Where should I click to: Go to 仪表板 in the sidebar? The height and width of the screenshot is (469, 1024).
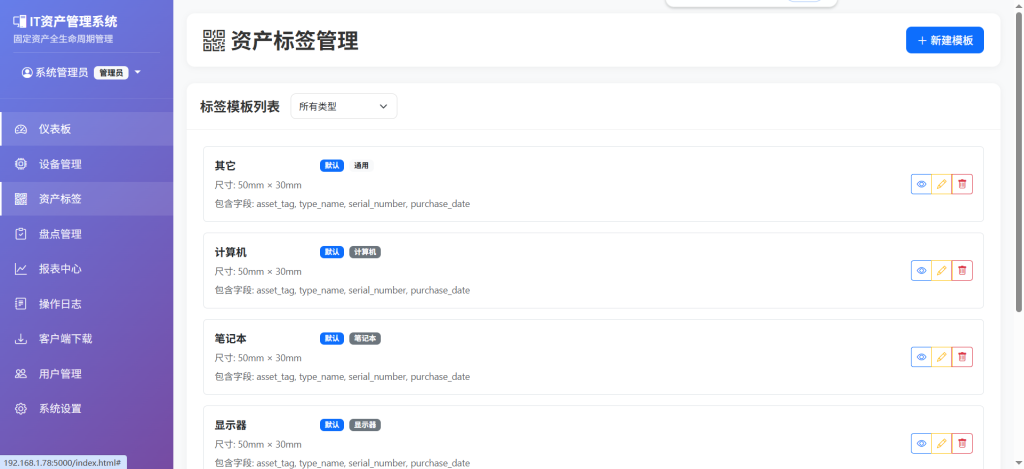tap(87, 129)
